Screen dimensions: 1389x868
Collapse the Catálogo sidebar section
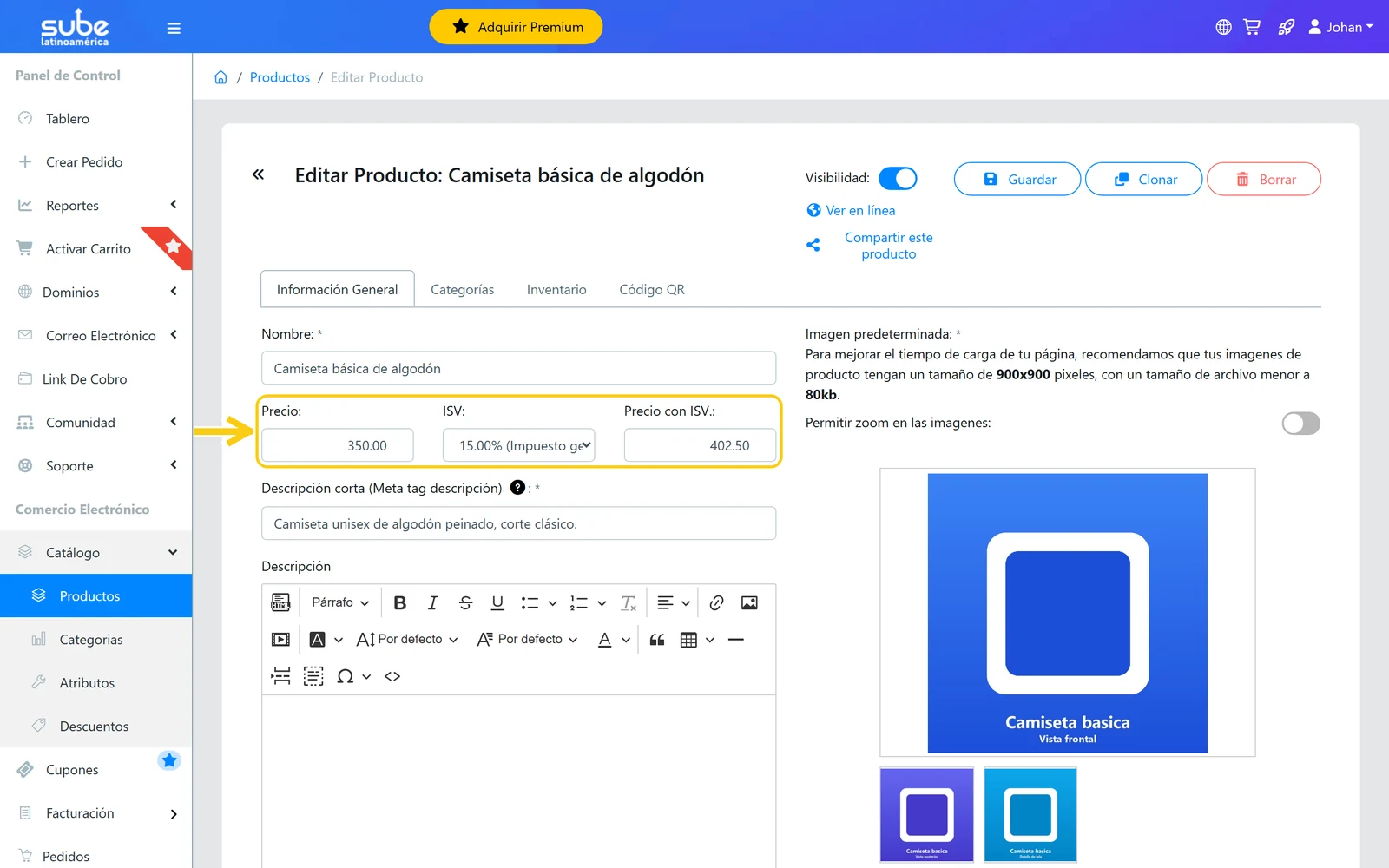(95, 553)
